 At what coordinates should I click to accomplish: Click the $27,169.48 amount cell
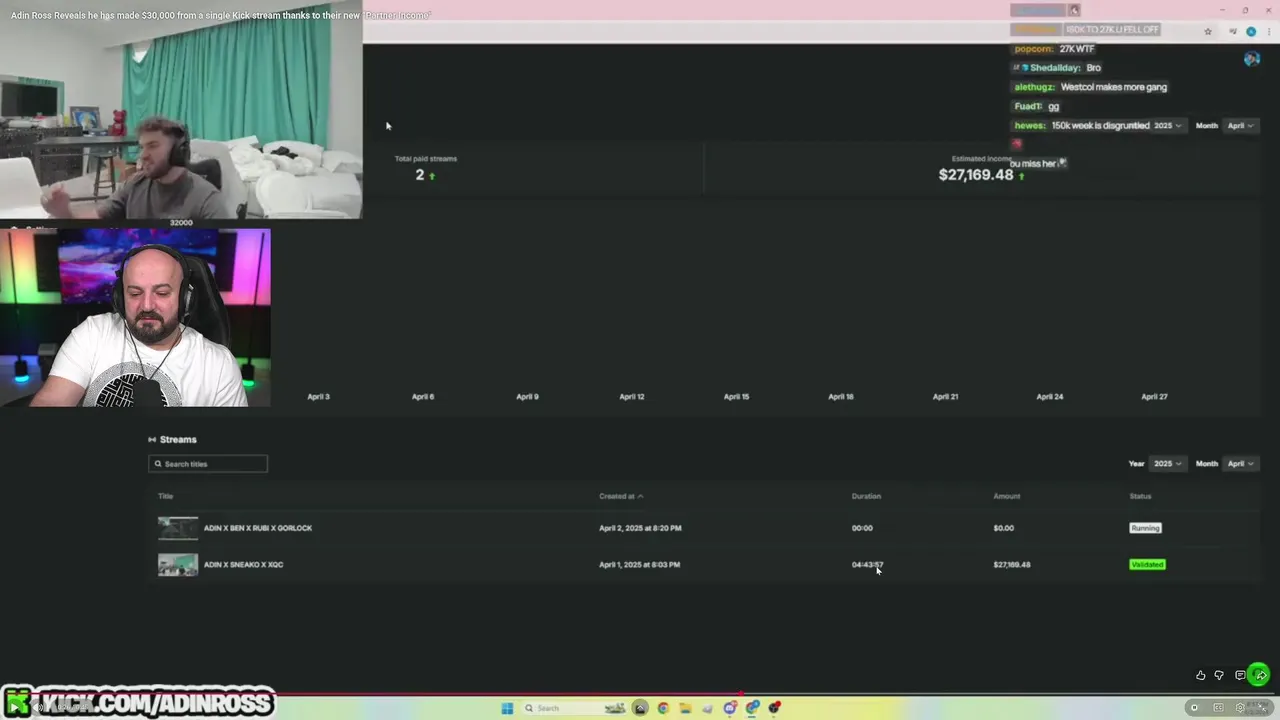(x=1012, y=565)
